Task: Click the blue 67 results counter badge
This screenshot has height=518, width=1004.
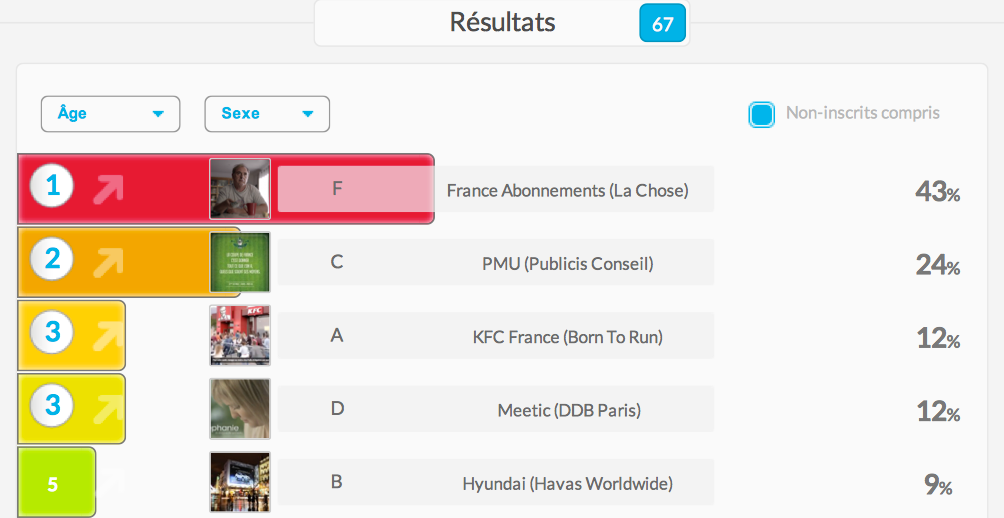Action: click(663, 23)
